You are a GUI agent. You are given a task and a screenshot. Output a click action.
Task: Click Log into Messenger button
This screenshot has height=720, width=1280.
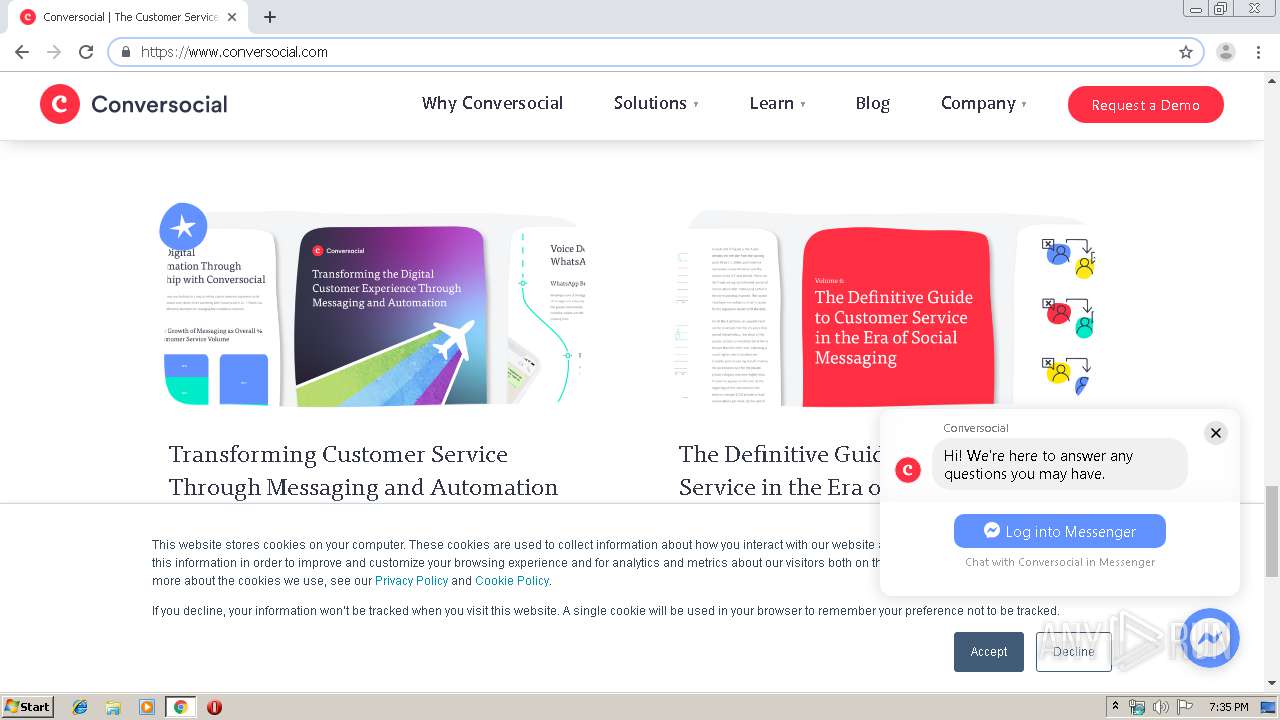point(1060,531)
